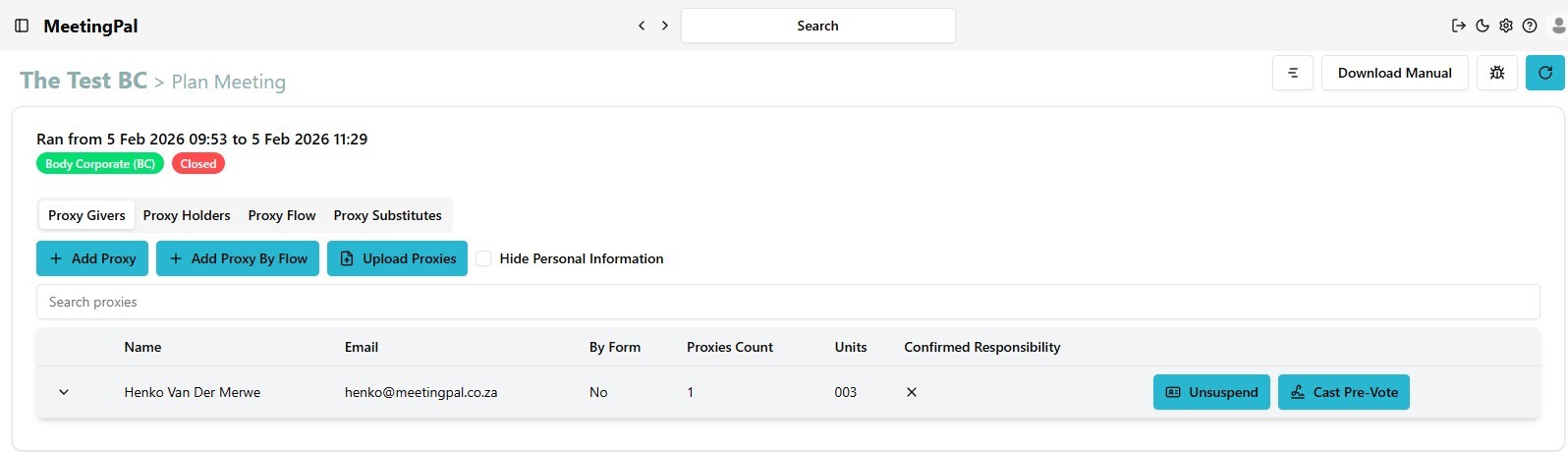Viewport: 1568px width, 452px height.
Task: Enable Hide Personal Information checkbox
Action: coord(483,258)
